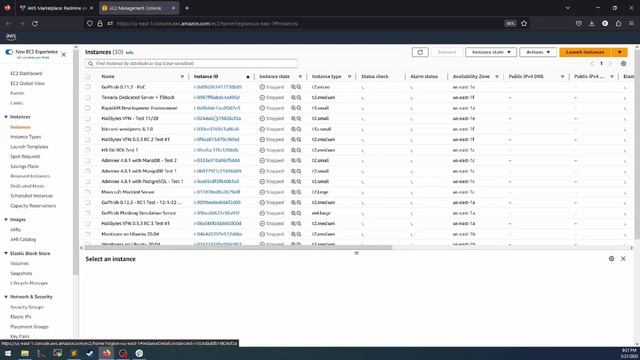Open the Actions dropdown

pos(538,52)
